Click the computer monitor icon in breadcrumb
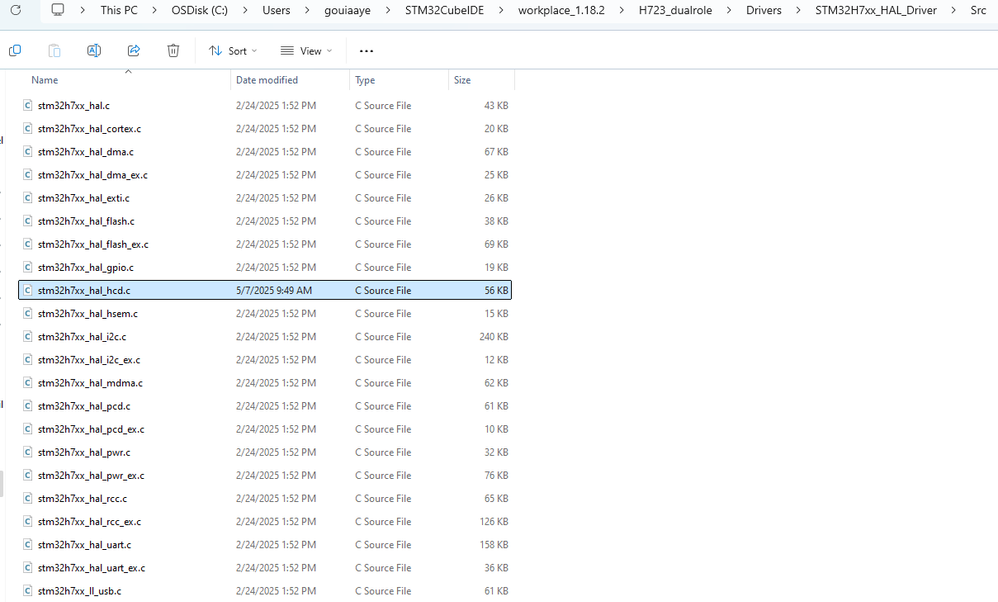 point(58,10)
